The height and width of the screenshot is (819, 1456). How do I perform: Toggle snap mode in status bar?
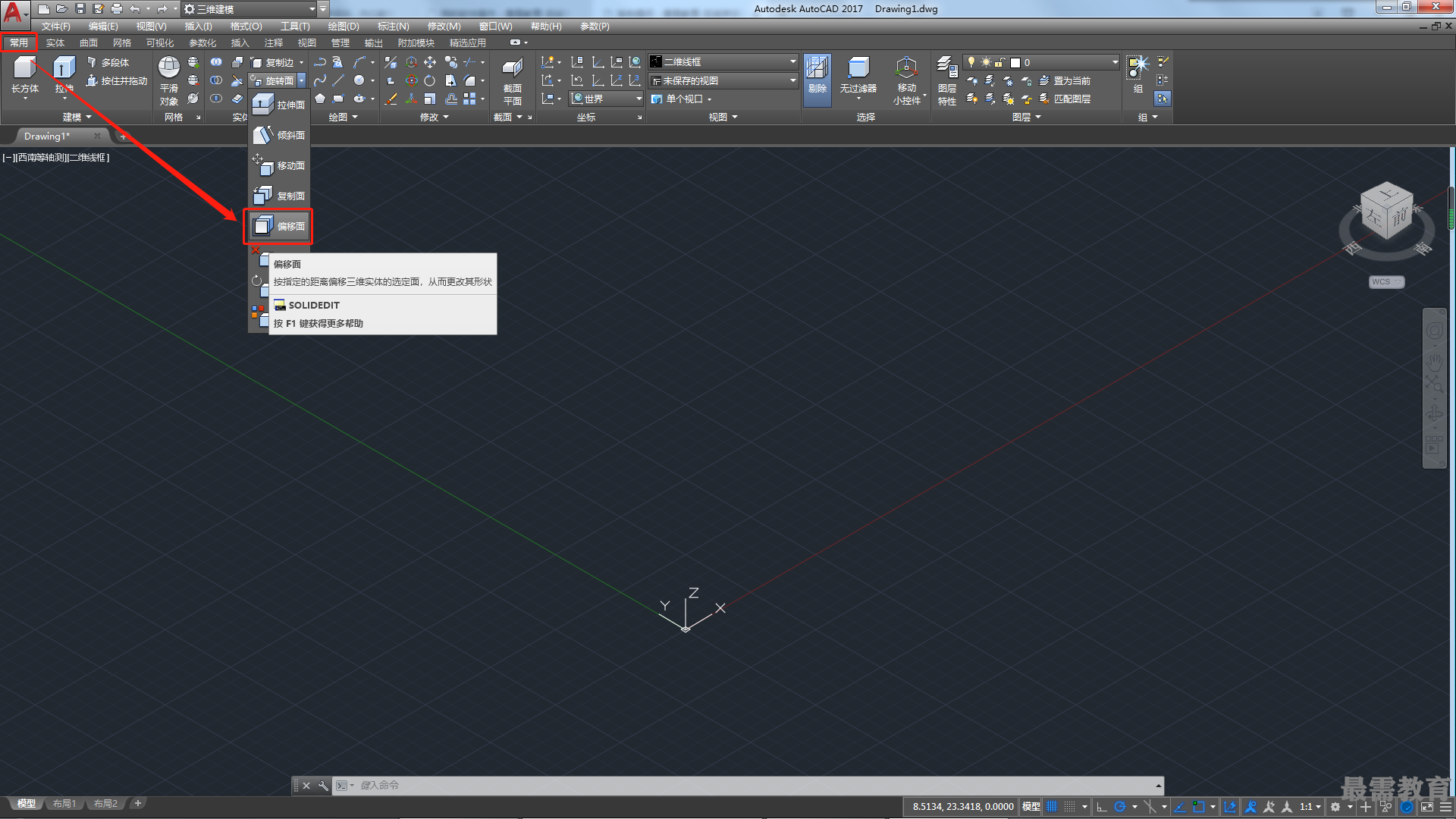(x=1070, y=807)
